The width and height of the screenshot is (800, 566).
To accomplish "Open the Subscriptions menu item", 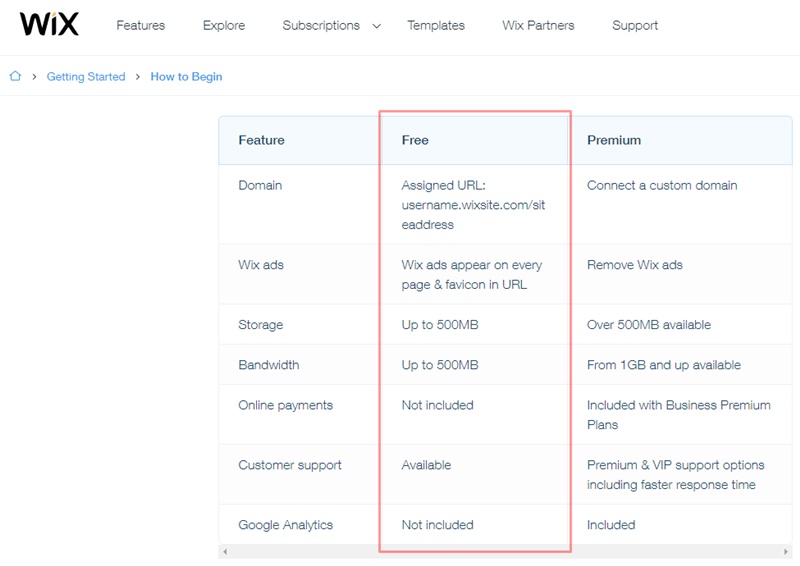I will tap(321, 26).
